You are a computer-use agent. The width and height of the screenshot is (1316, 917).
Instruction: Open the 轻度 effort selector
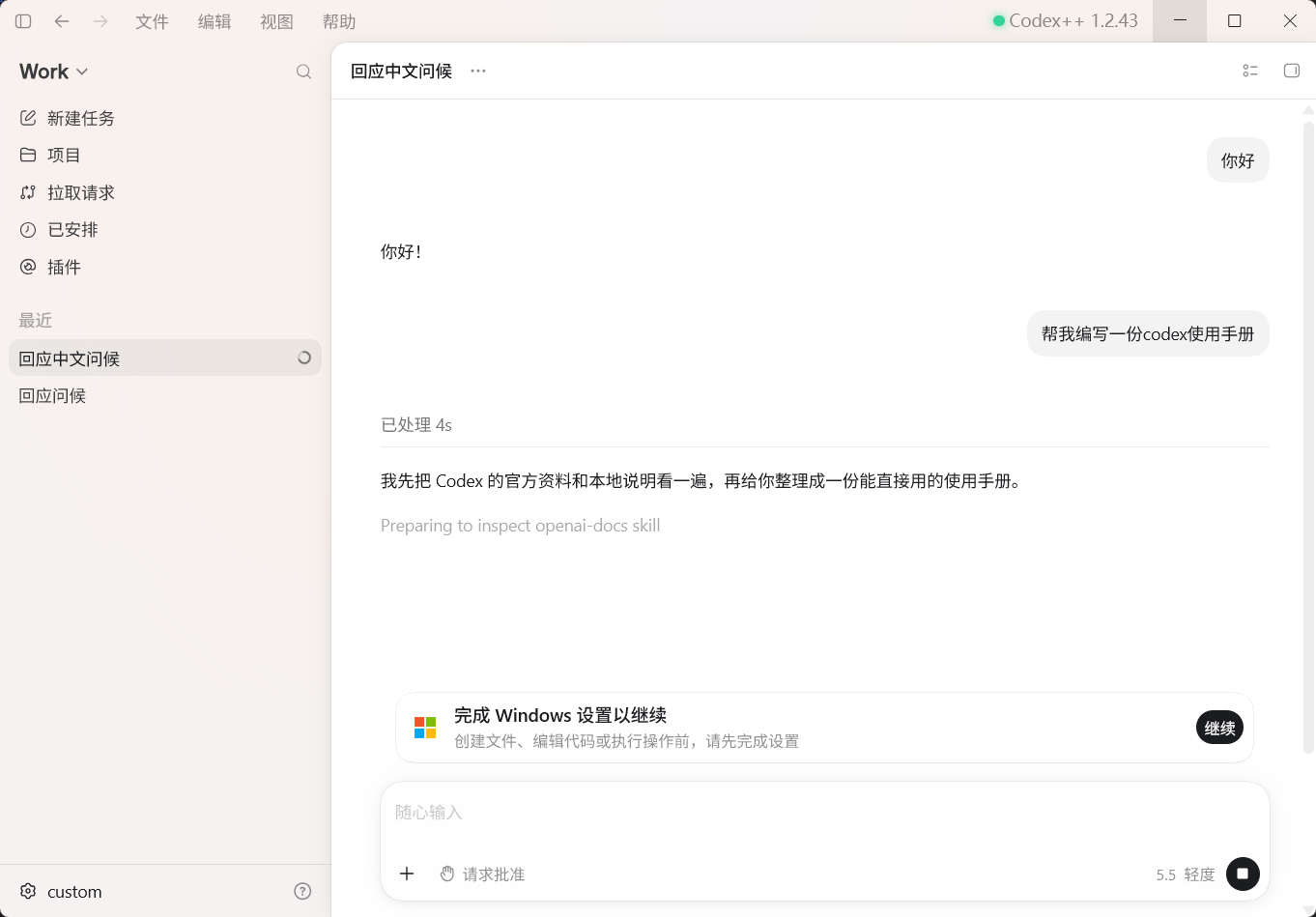click(x=1199, y=874)
